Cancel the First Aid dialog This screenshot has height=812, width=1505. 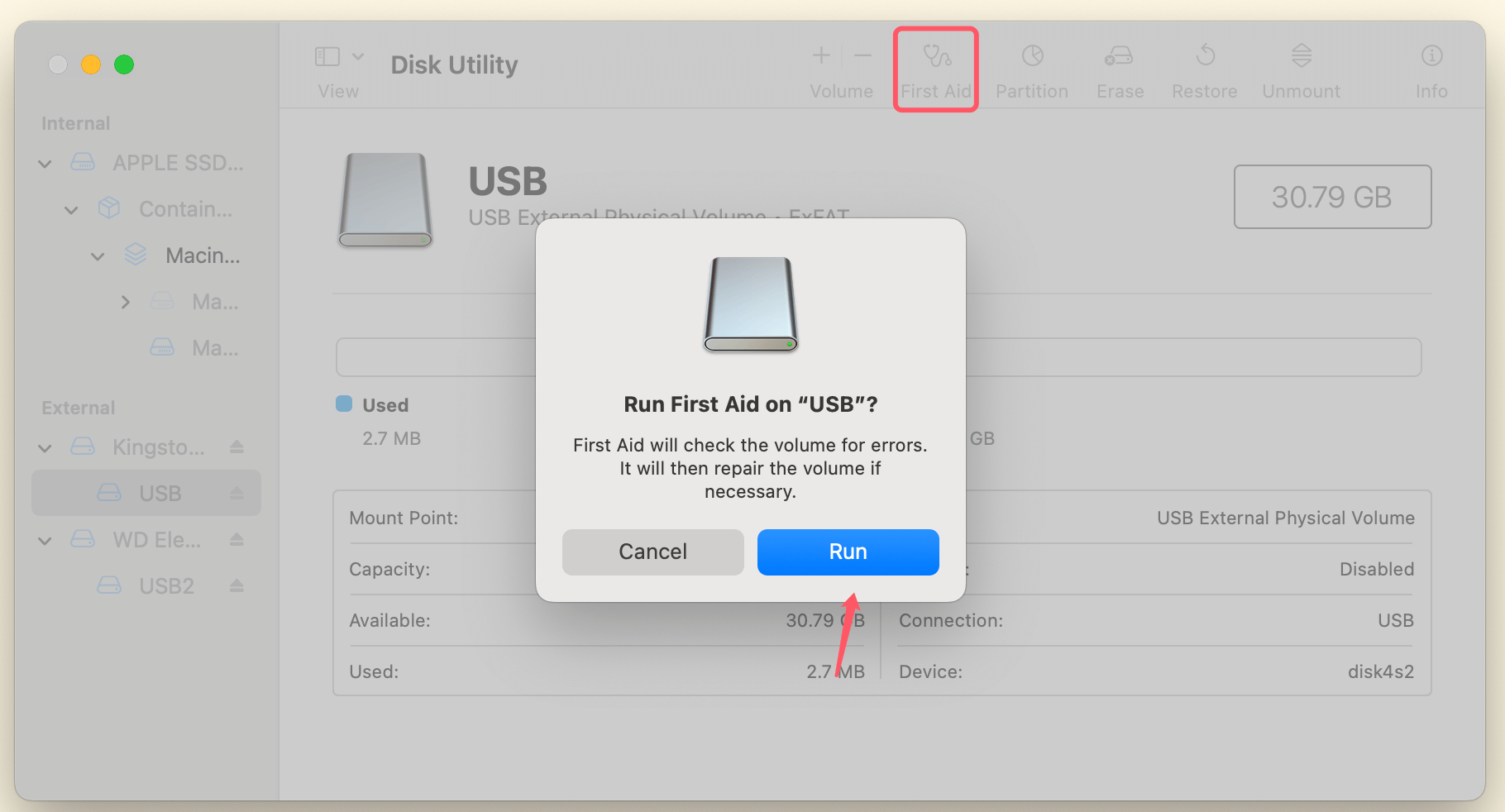pos(652,552)
